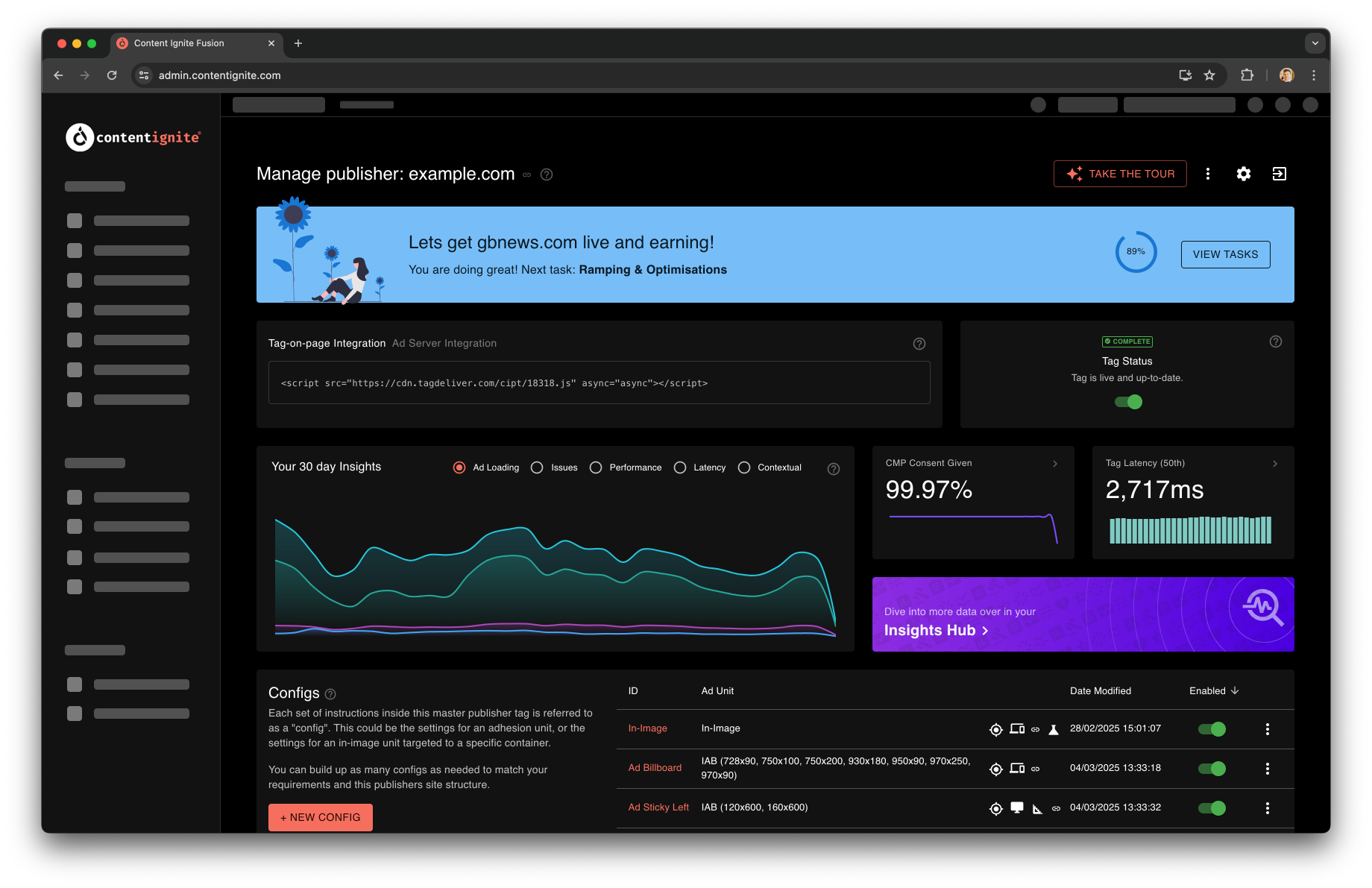Open the browser tab search dropdown arrow

click(1315, 43)
